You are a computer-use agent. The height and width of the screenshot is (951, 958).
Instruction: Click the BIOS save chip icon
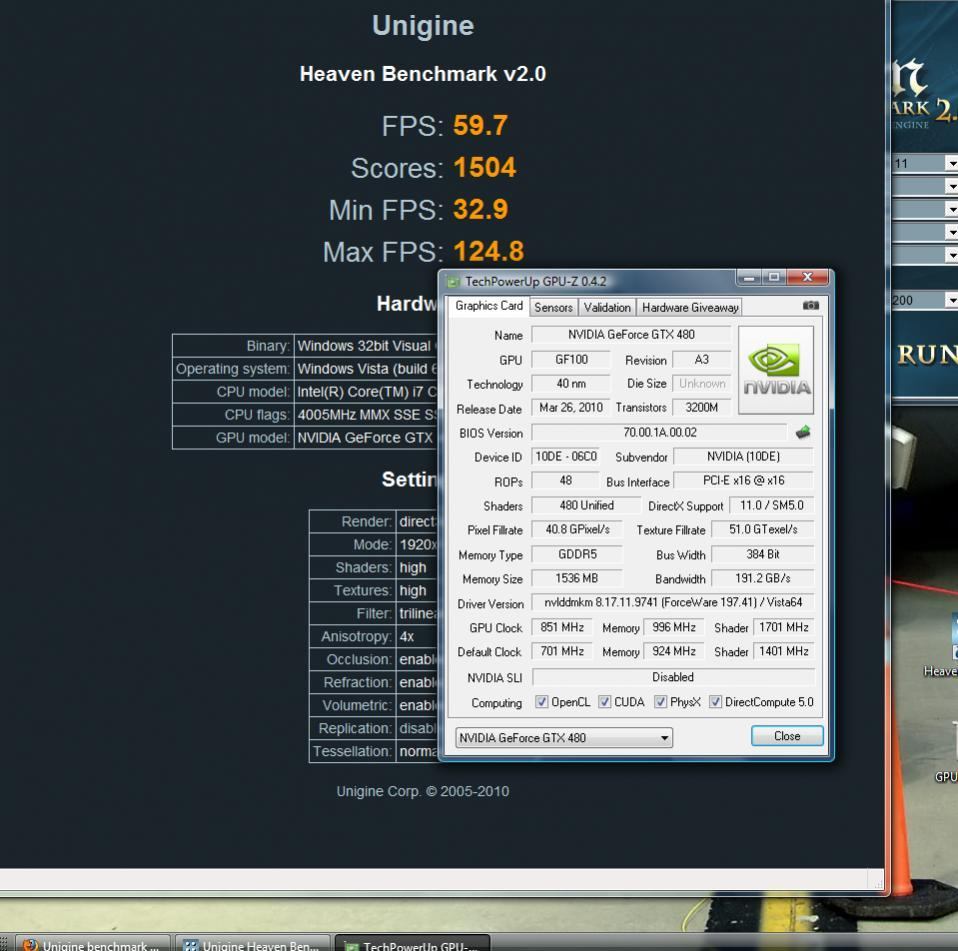click(803, 432)
